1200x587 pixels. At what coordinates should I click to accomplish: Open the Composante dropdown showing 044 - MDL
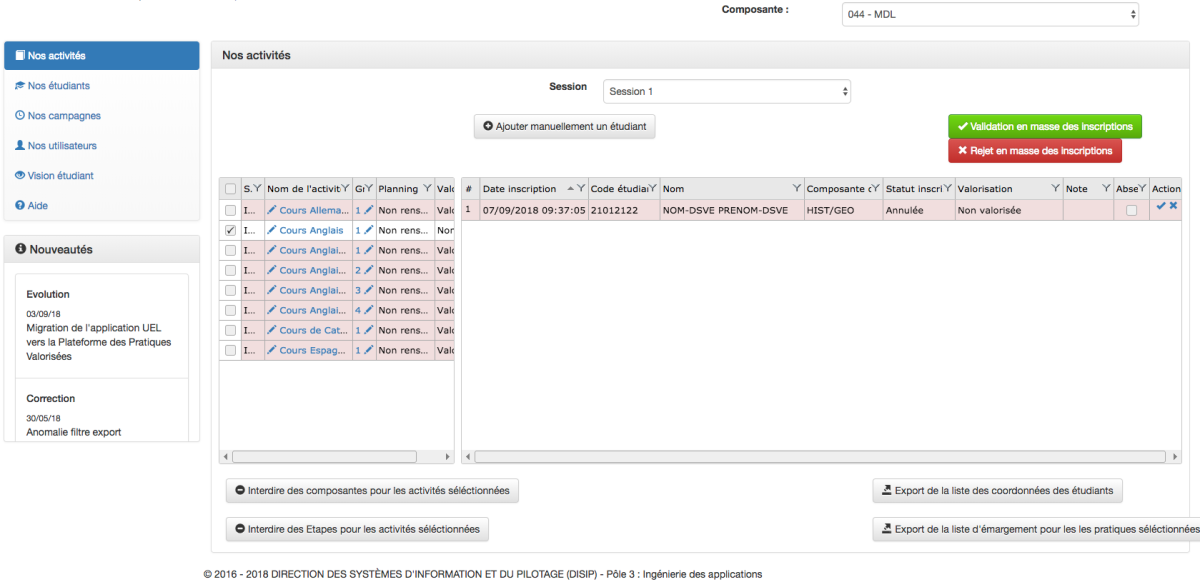coord(989,14)
